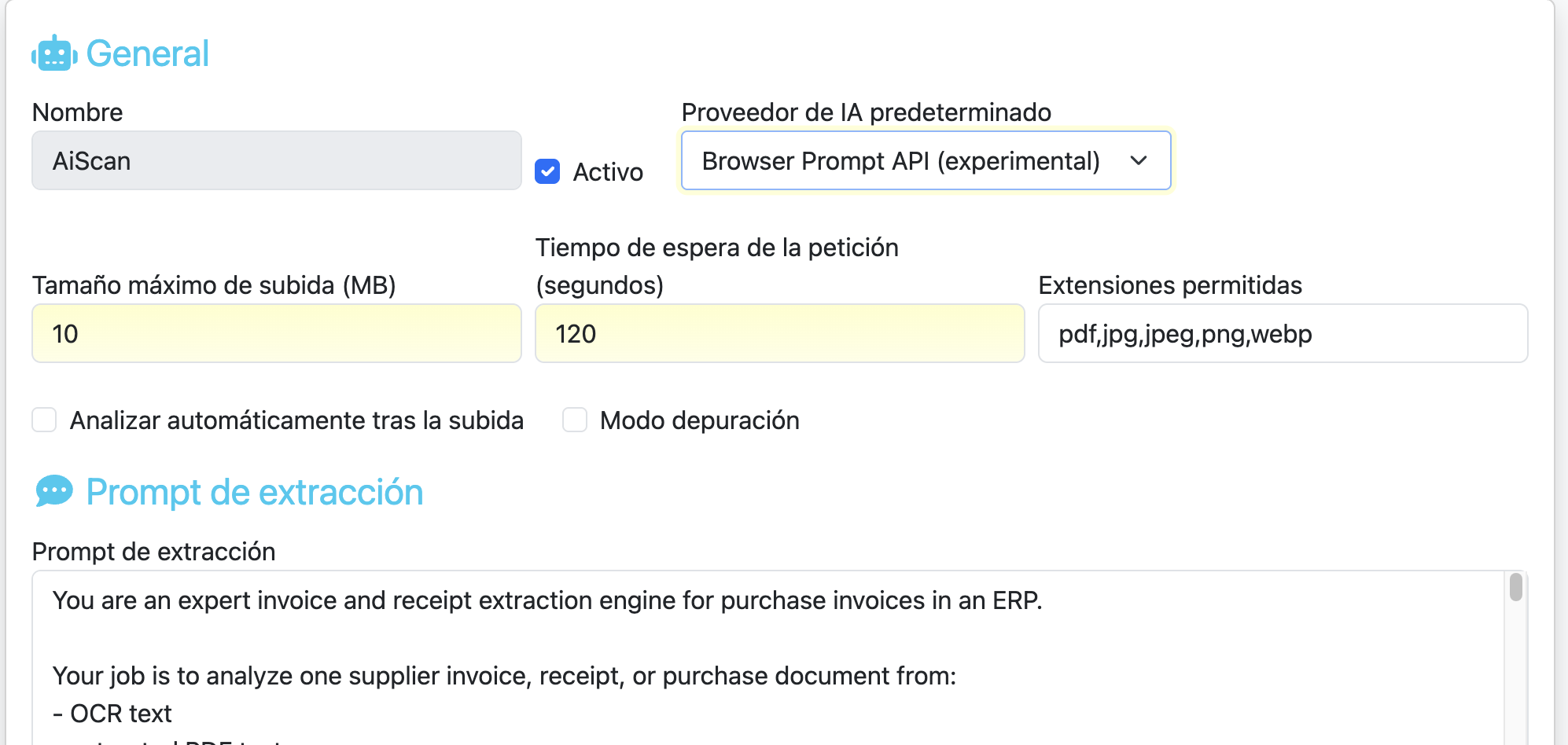Click the chat bubble icon beside Prompt de extracción
The width and height of the screenshot is (1568, 745).
click(x=54, y=492)
